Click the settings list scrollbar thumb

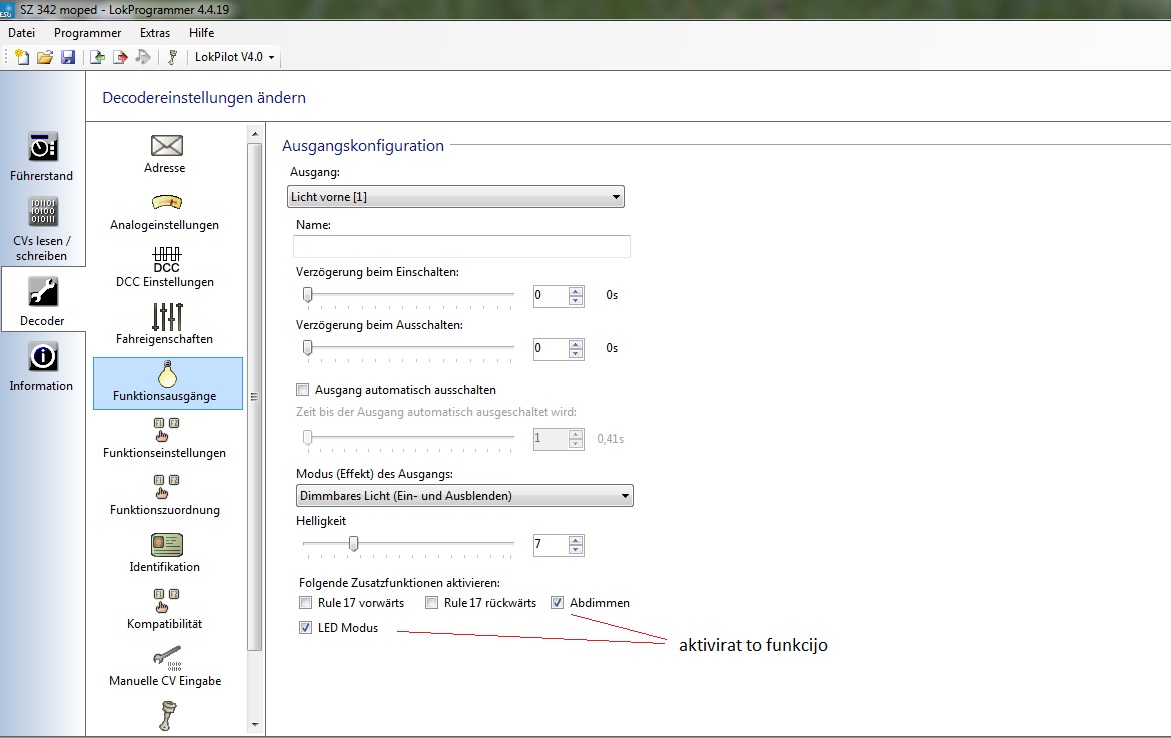[x=255, y=397]
